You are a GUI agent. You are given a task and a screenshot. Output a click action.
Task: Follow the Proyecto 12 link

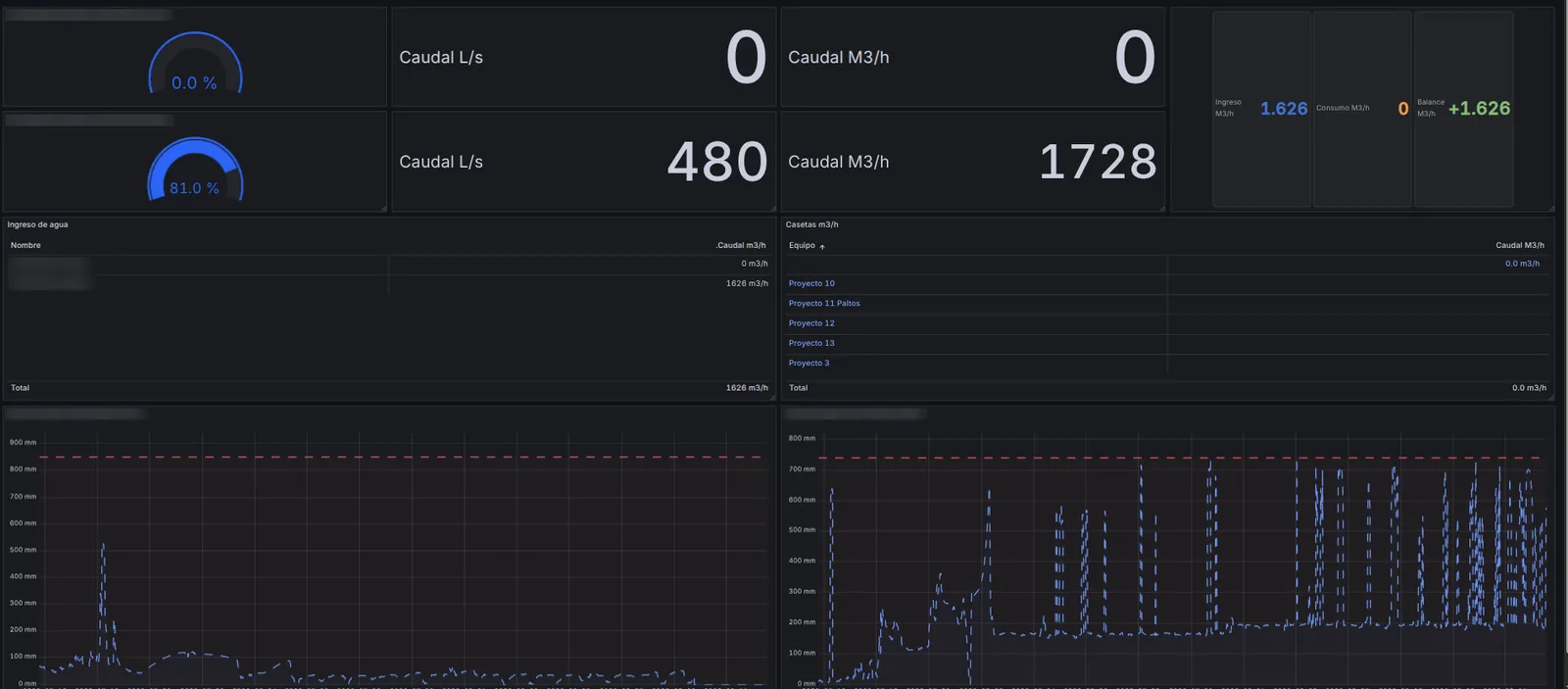pos(811,322)
